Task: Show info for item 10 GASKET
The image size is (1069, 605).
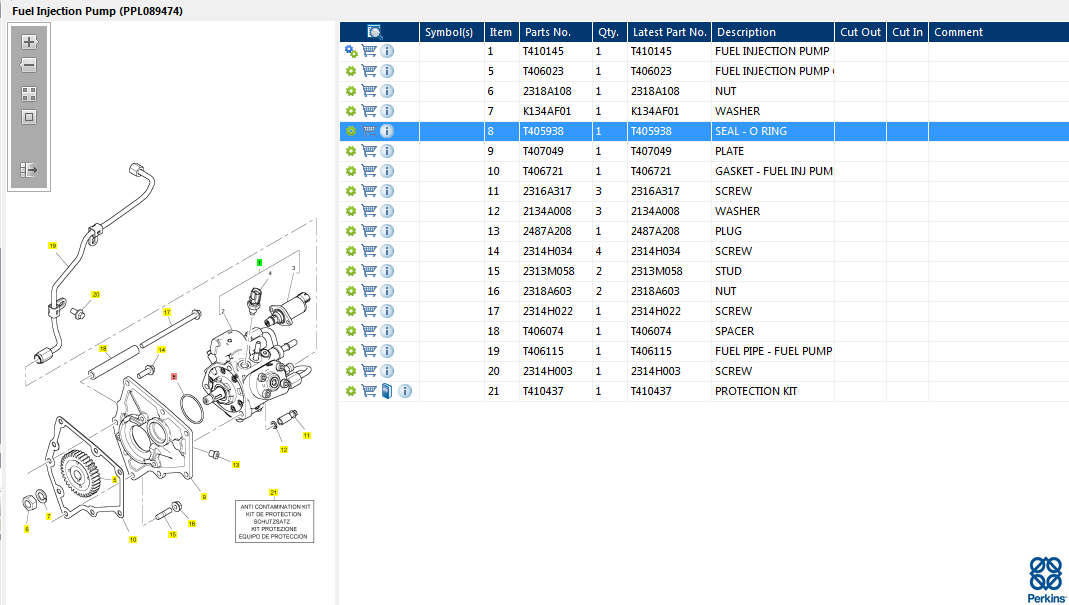Action: pos(387,171)
